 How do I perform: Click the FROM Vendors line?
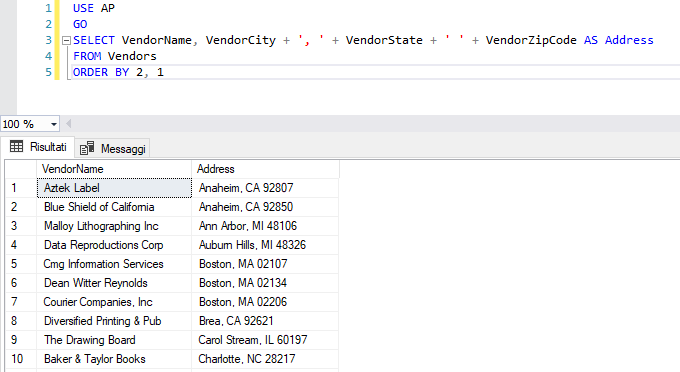point(115,56)
